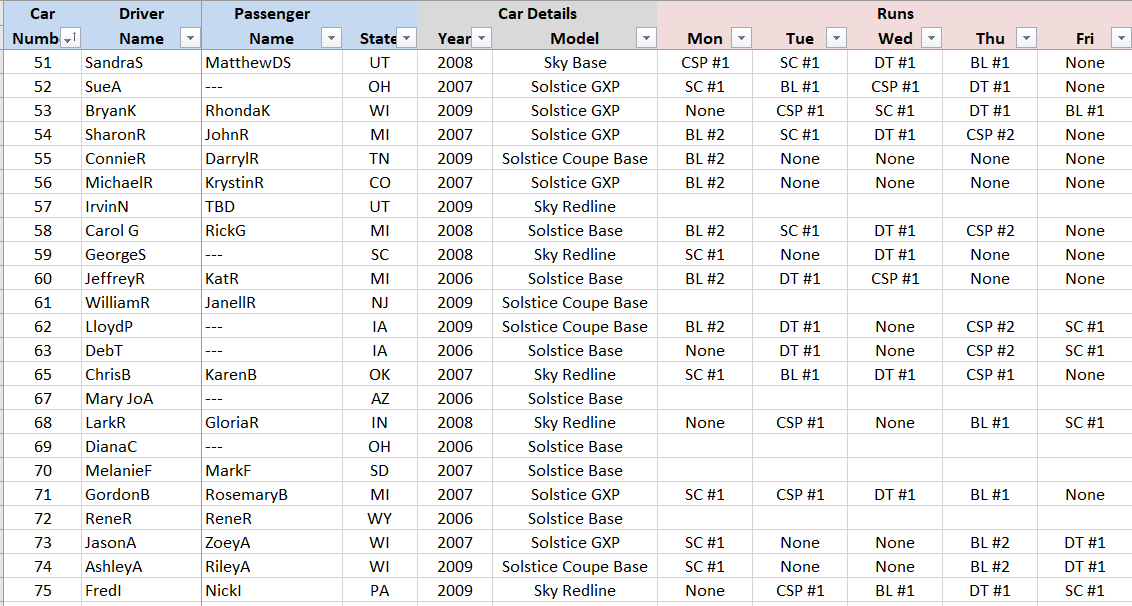Open the Wed column filter dropdown
The image size is (1132, 606).
coord(932,38)
